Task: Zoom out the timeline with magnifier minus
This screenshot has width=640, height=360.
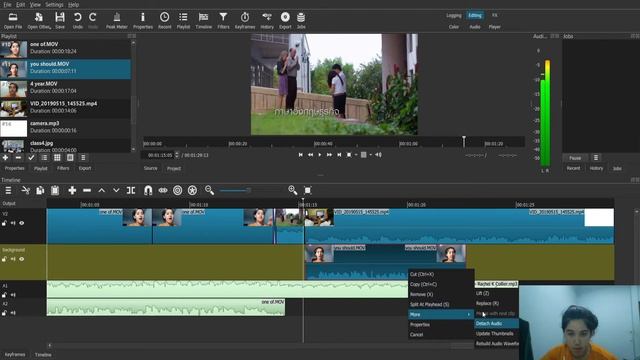Action: pos(209,190)
